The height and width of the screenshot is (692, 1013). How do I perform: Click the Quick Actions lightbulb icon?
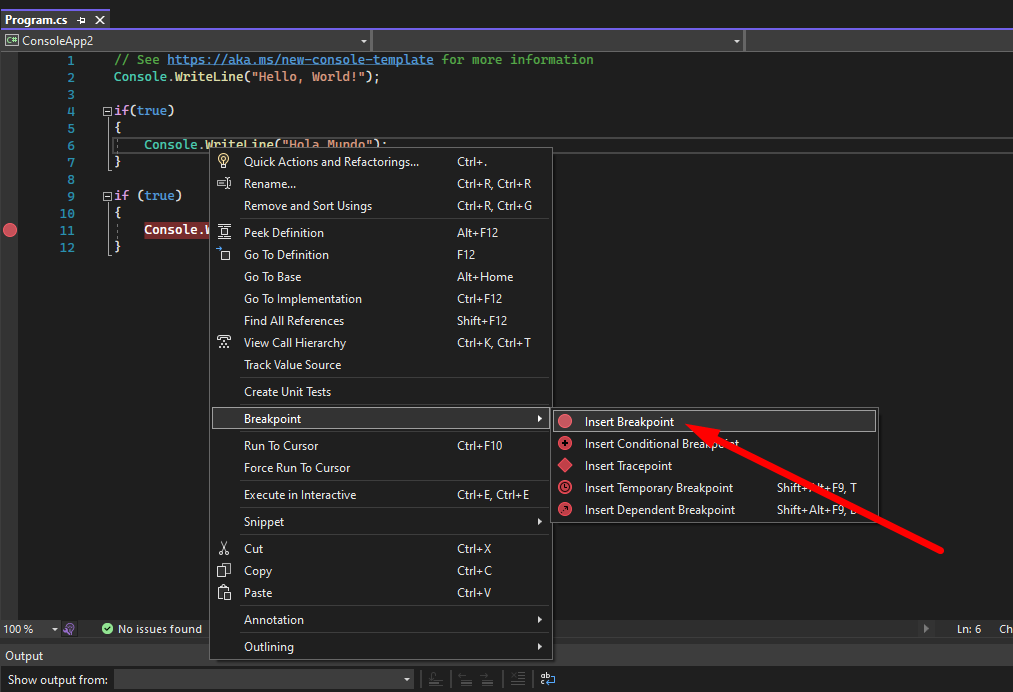click(224, 161)
